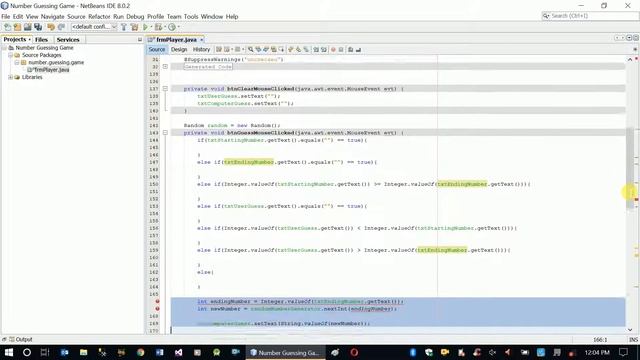640x360 pixels.
Task: Click the Find Previous Occurrence icon
Action: click(x=258, y=49)
